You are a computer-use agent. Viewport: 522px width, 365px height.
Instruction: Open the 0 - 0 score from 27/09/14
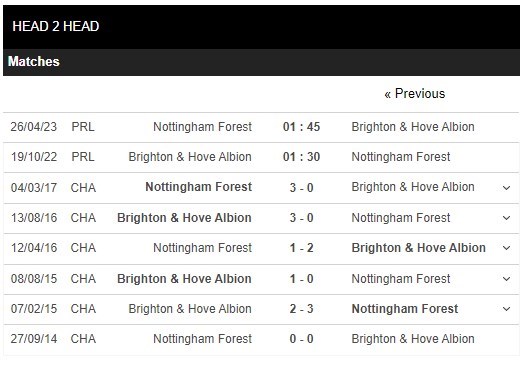tap(301, 339)
